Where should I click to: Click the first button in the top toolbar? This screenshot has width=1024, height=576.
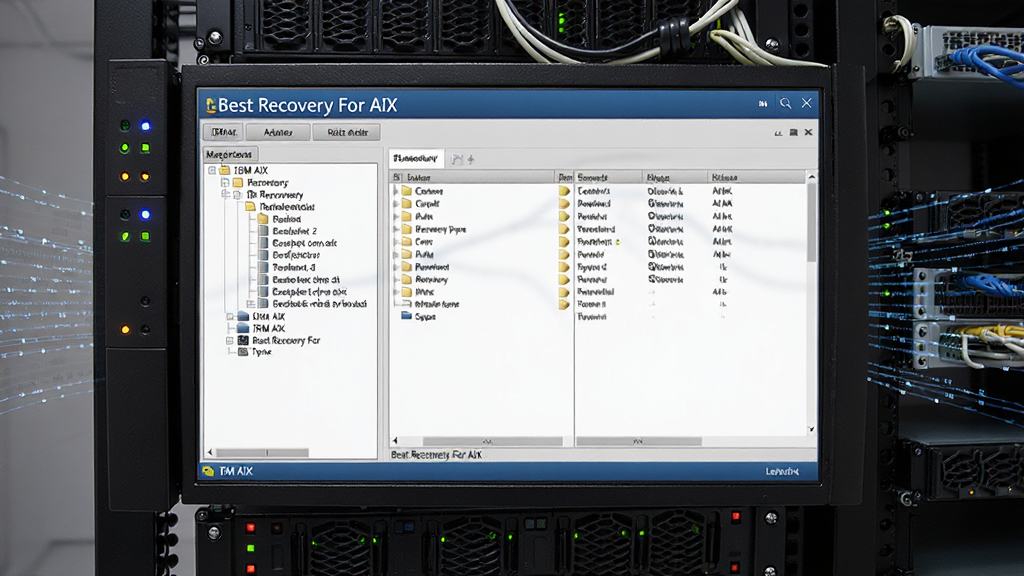[x=223, y=132]
